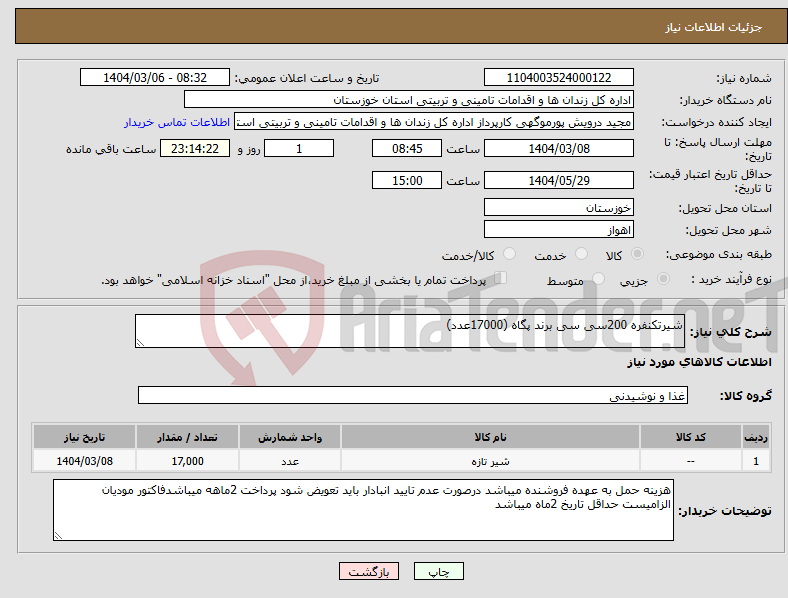The height and width of the screenshot is (598, 788).
Task: Click the اطلاعات کالاهای مورد نیاز heading
Action: point(699,362)
